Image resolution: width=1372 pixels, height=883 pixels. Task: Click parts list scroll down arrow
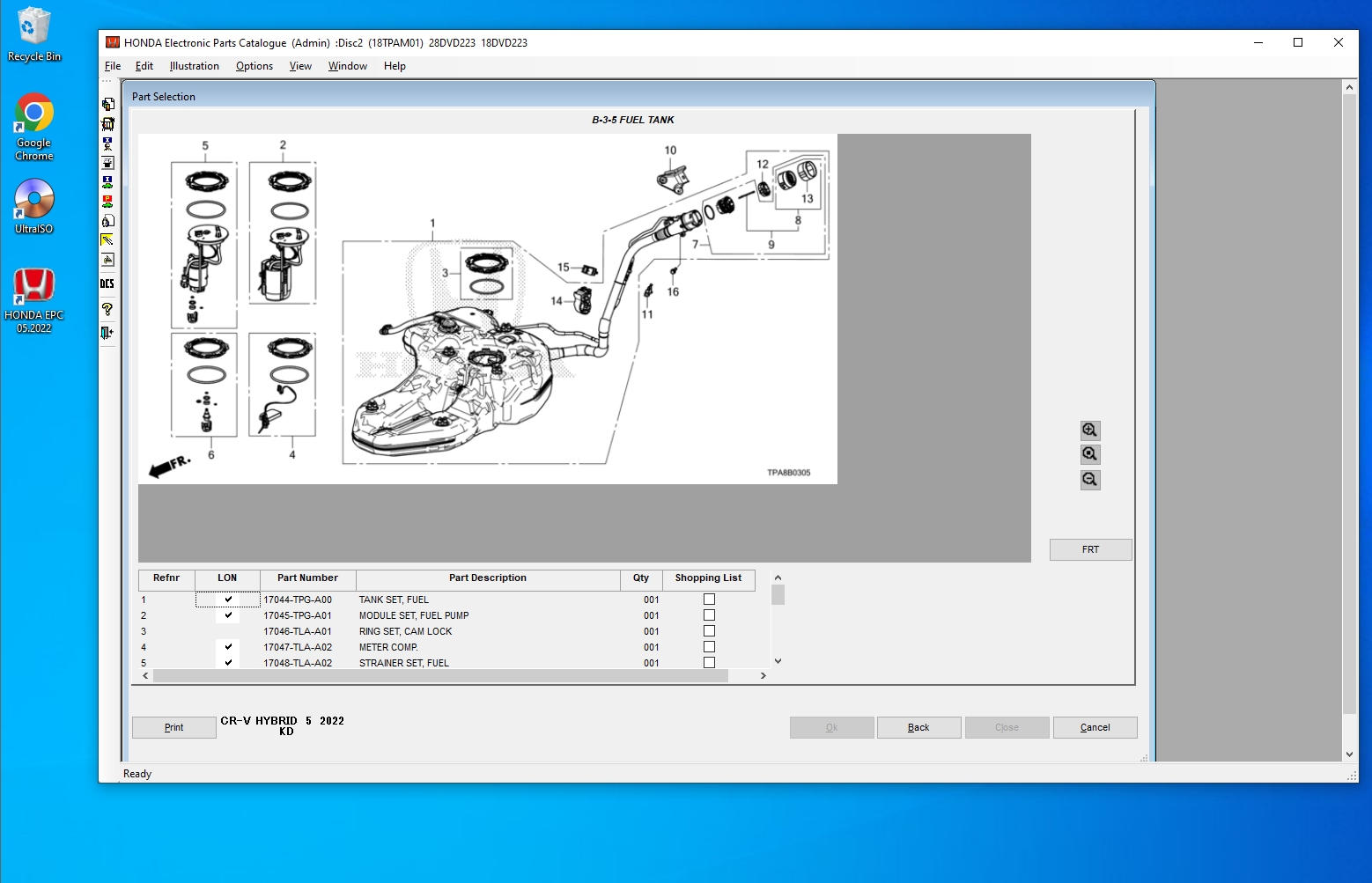(778, 661)
